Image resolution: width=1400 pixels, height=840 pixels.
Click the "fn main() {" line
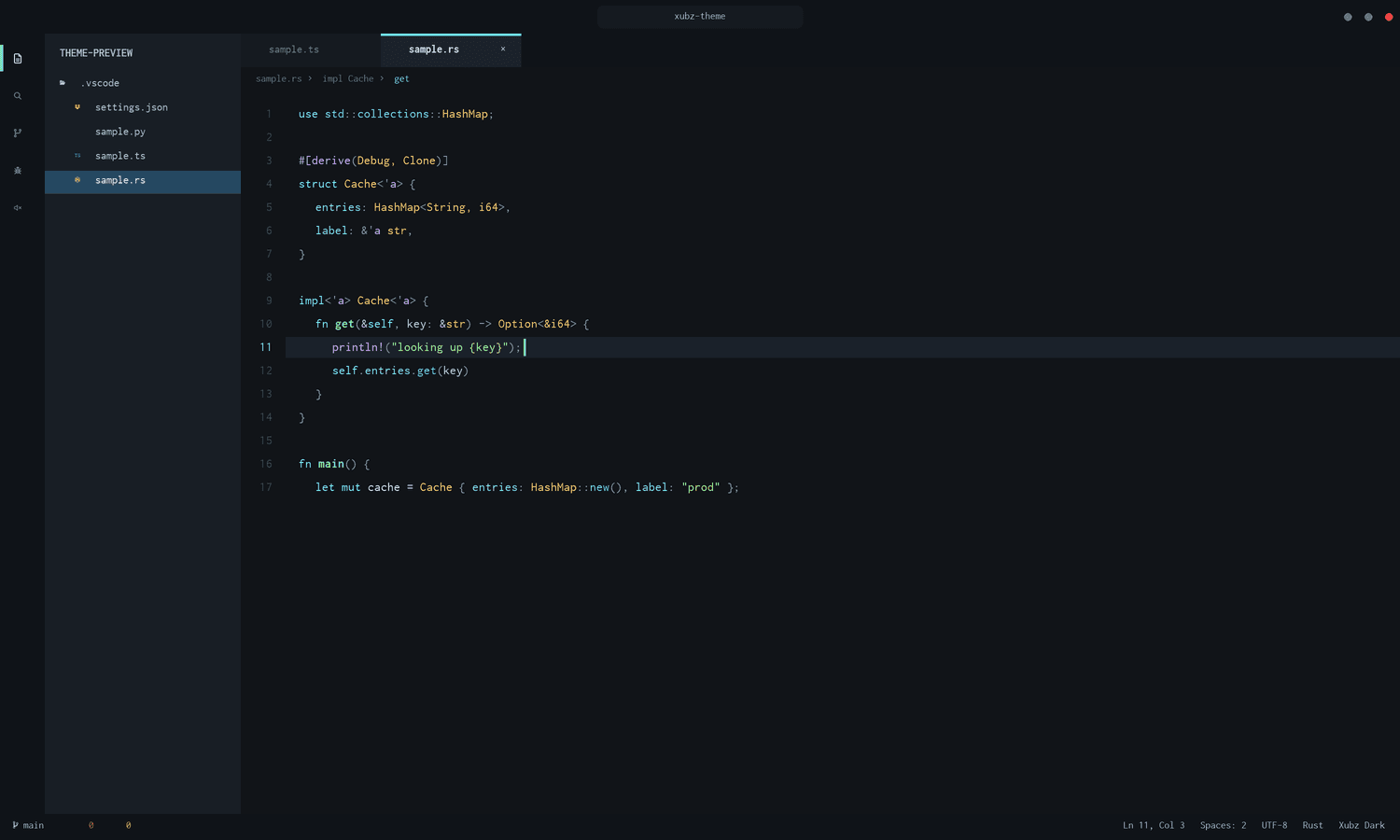tap(334, 464)
